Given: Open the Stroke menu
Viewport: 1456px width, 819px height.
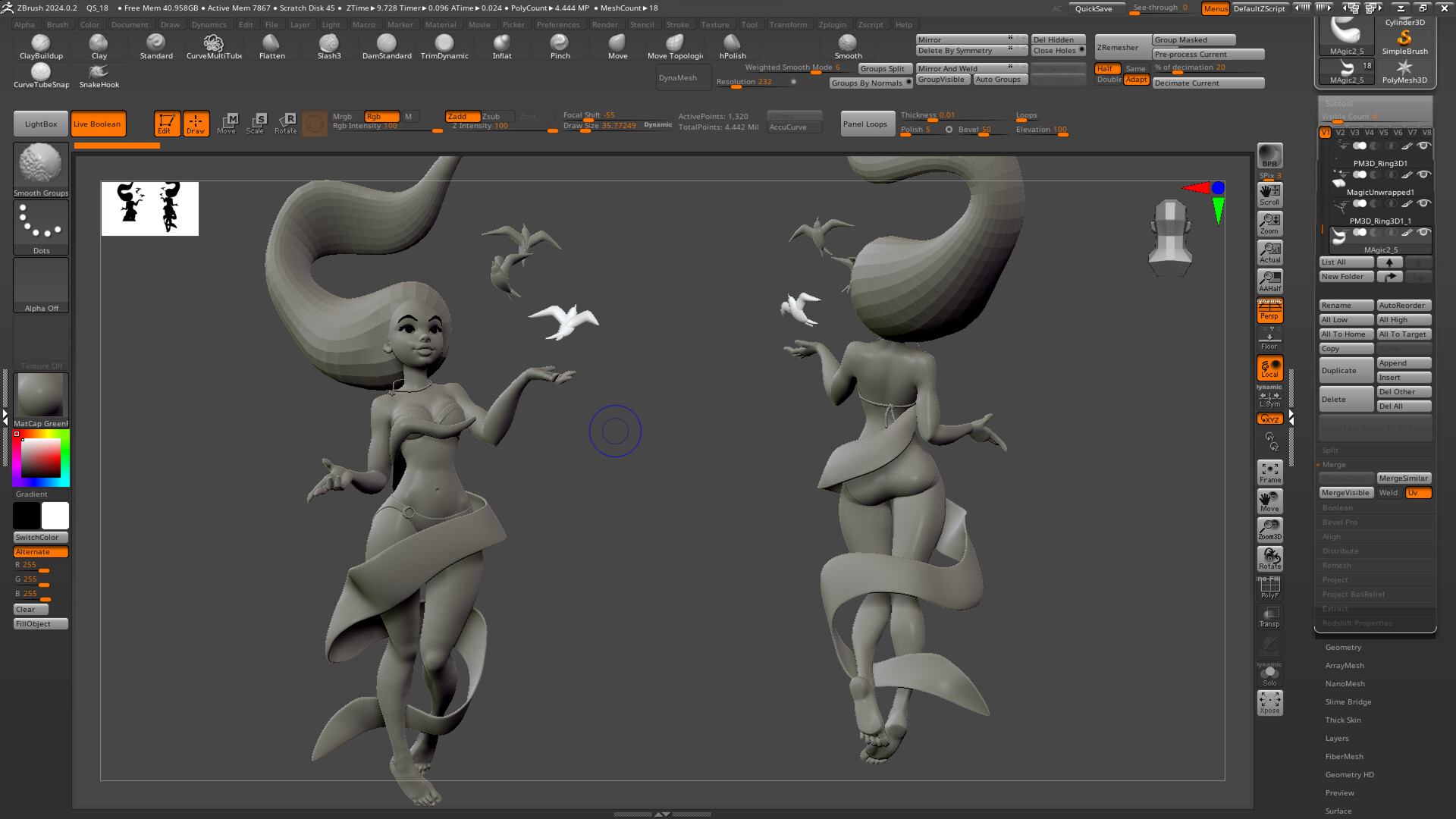Looking at the screenshot, I should coord(677,24).
